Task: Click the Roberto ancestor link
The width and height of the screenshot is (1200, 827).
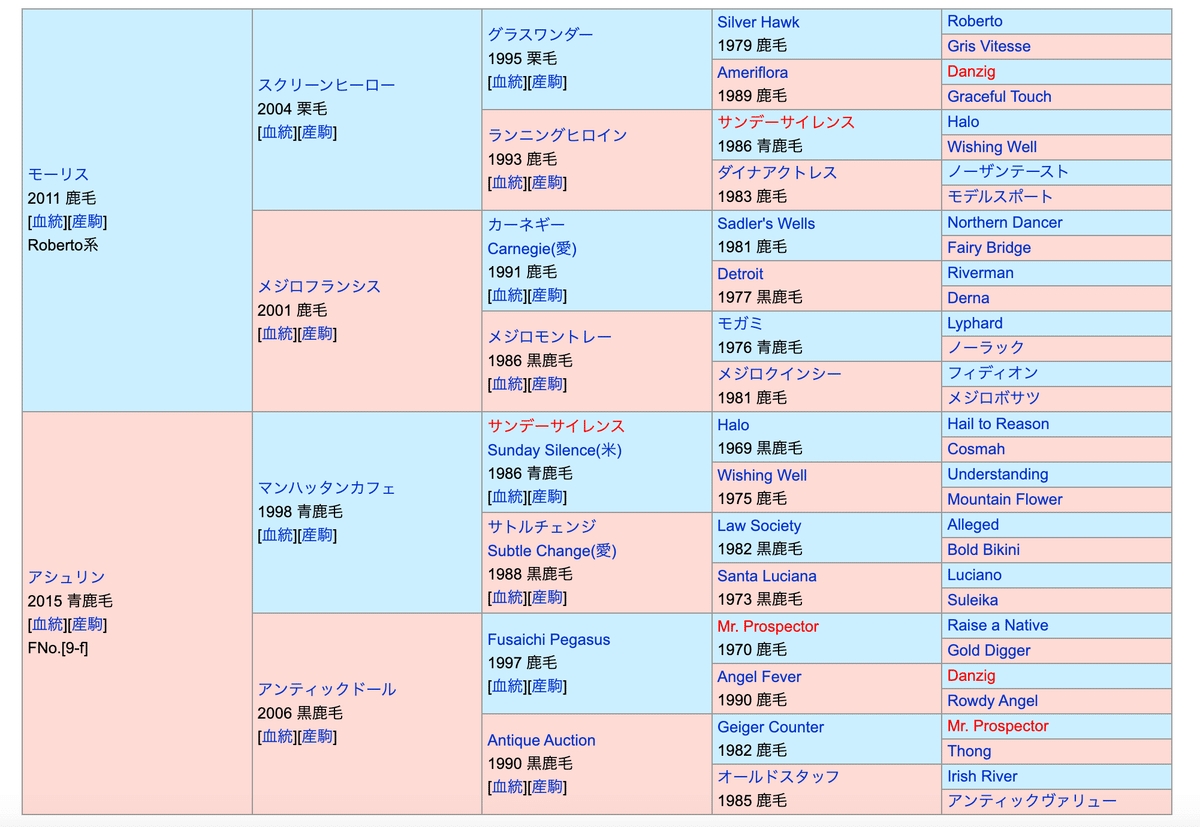Action: pyautogui.click(x=974, y=21)
